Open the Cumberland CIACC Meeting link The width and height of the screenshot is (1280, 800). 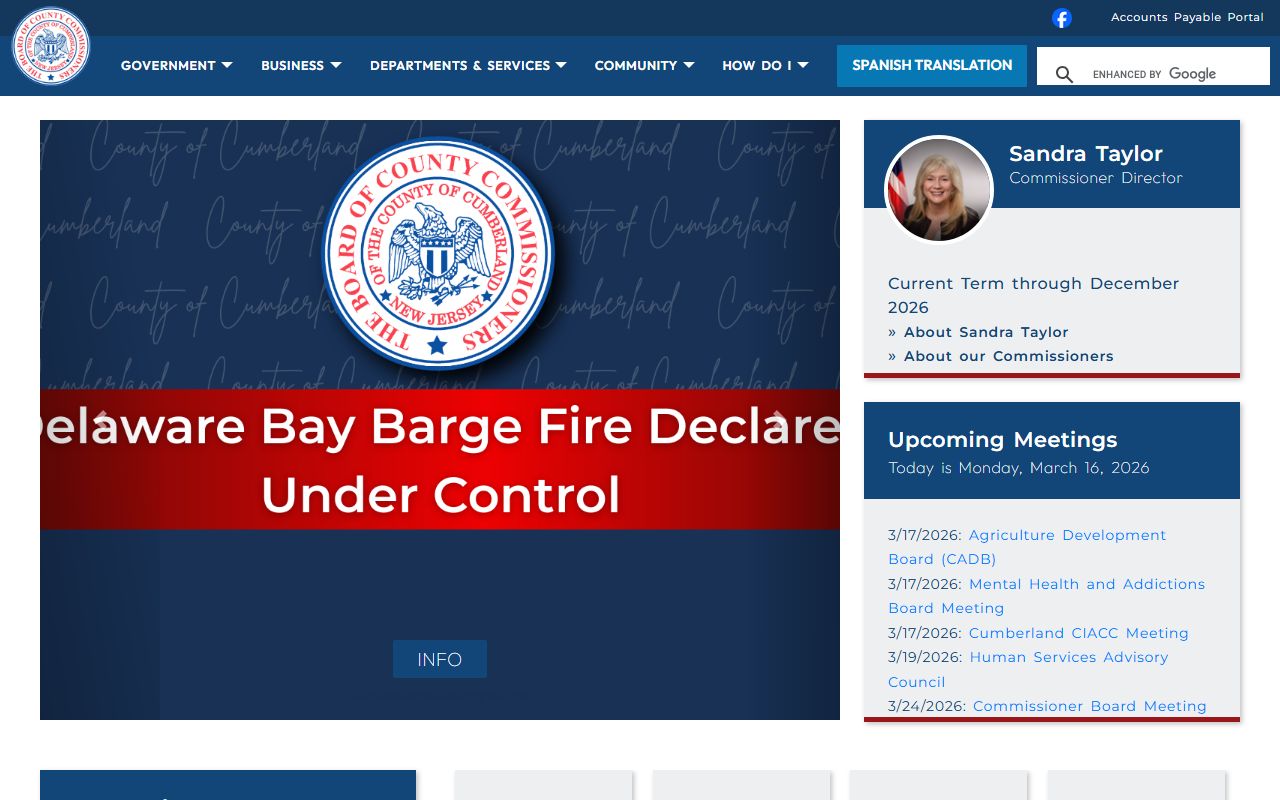(1078, 633)
